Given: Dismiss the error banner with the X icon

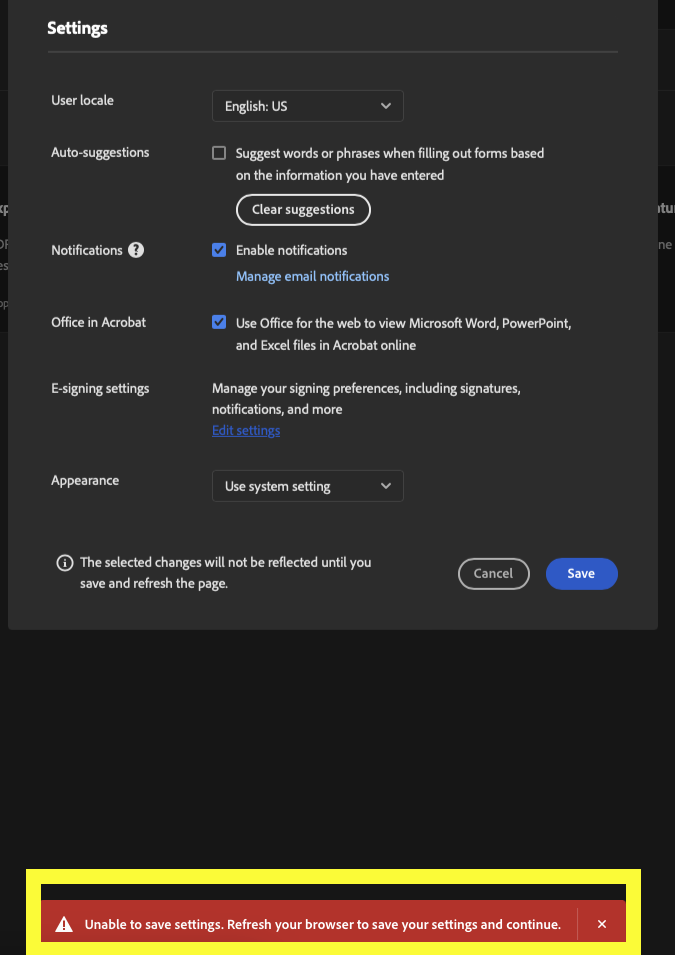Looking at the screenshot, I should (602, 923).
